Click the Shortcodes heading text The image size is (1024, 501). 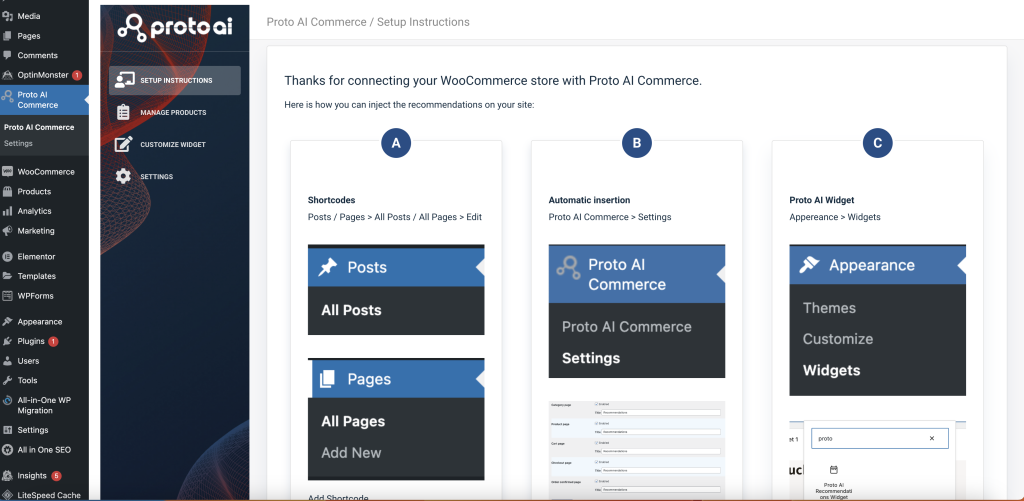pyautogui.click(x=332, y=201)
